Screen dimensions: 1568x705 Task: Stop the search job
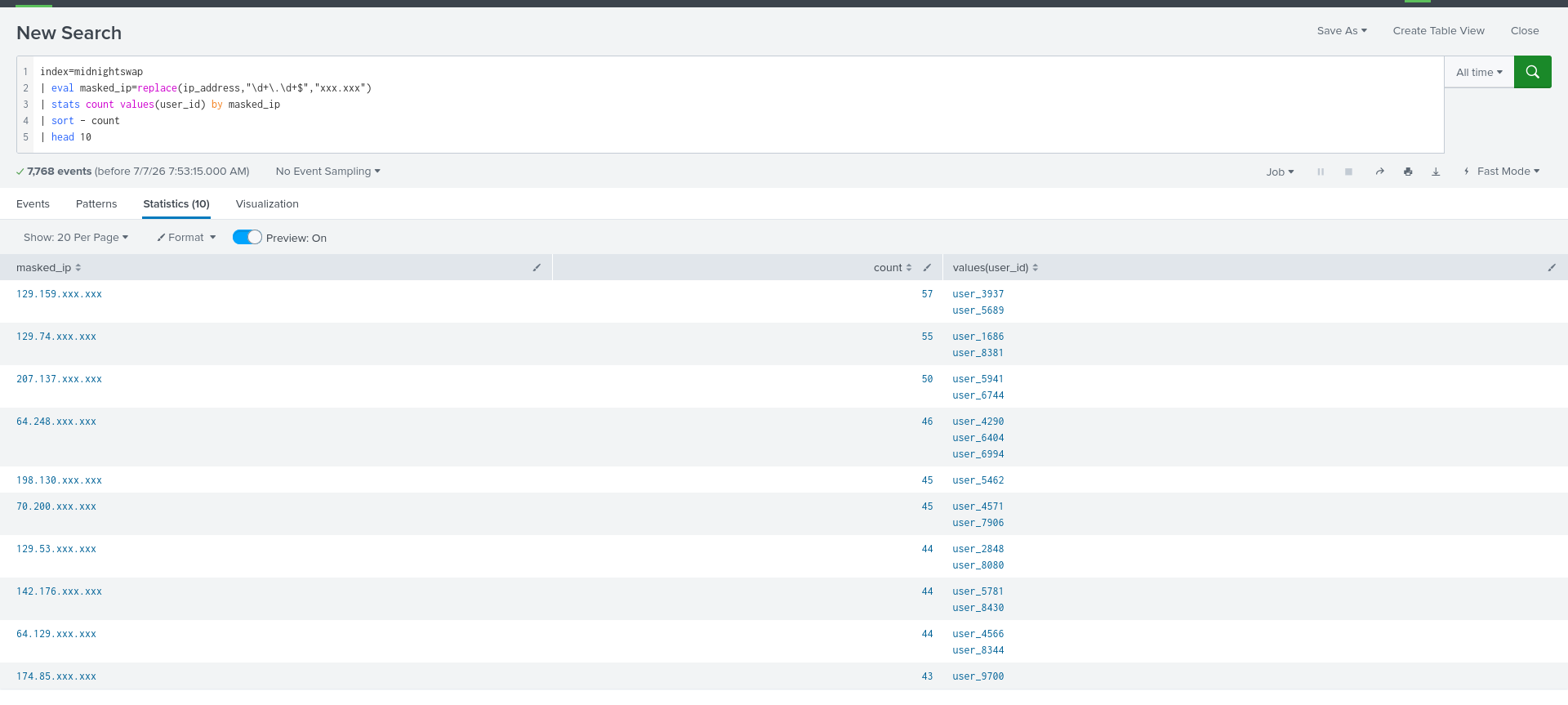tap(1348, 172)
